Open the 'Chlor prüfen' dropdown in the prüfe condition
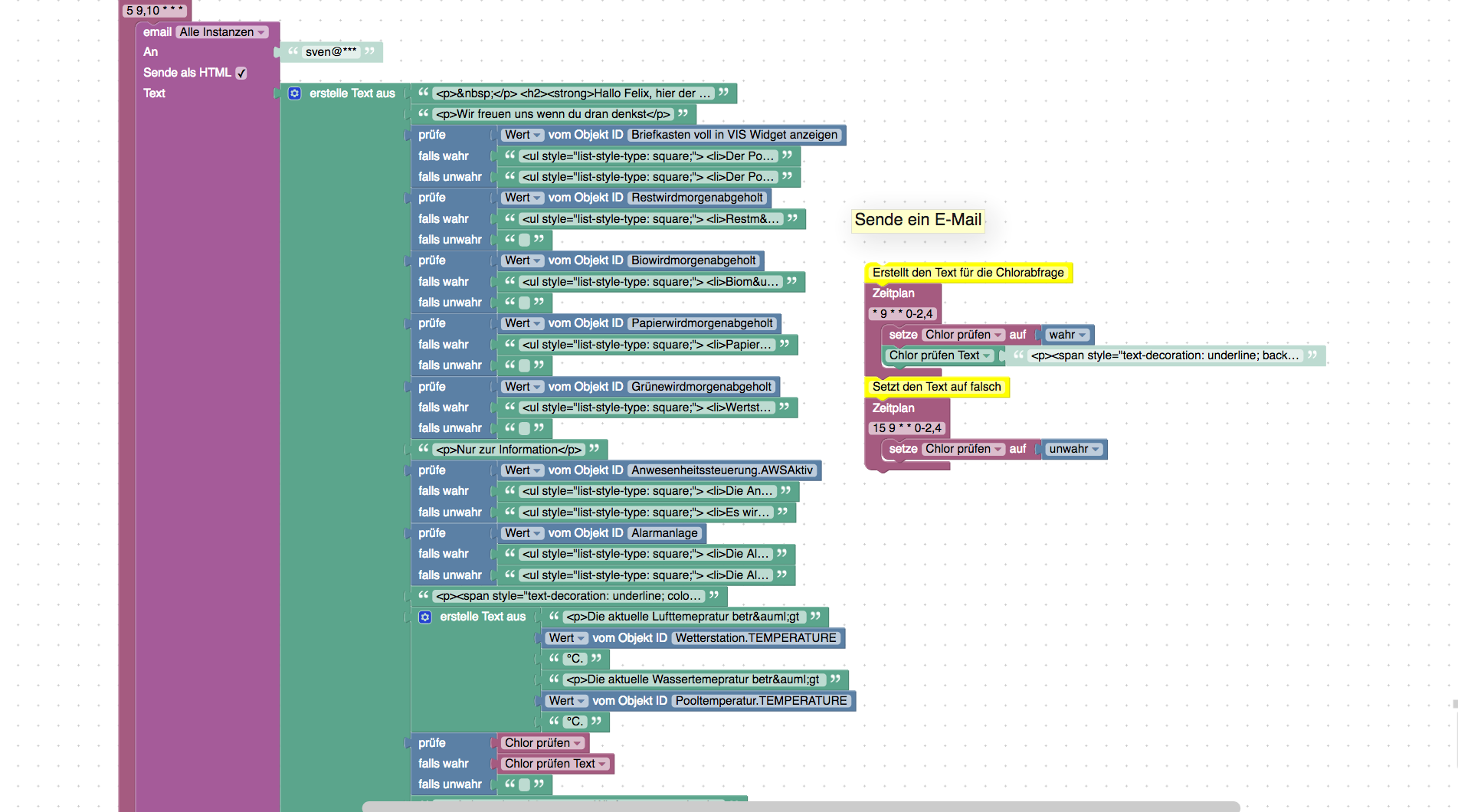 tap(543, 743)
